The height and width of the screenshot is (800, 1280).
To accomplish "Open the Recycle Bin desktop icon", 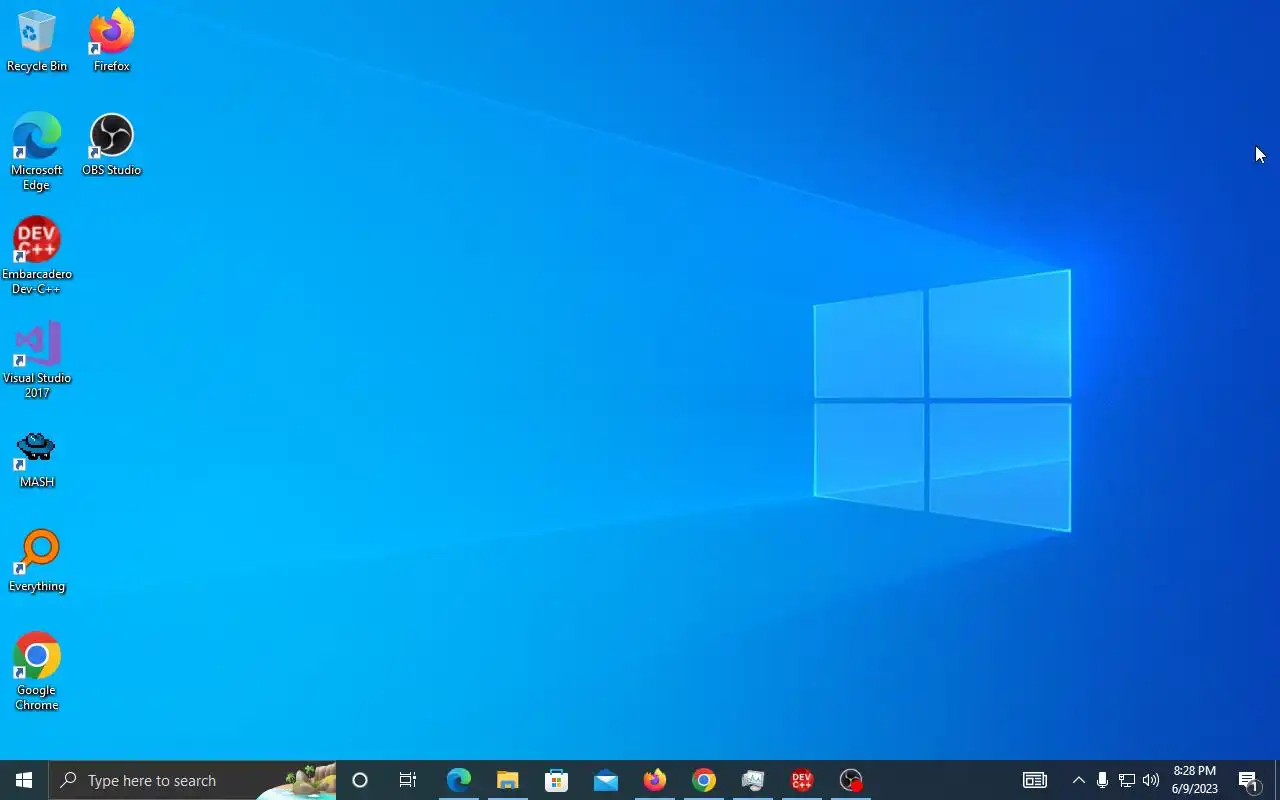I will click(37, 42).
